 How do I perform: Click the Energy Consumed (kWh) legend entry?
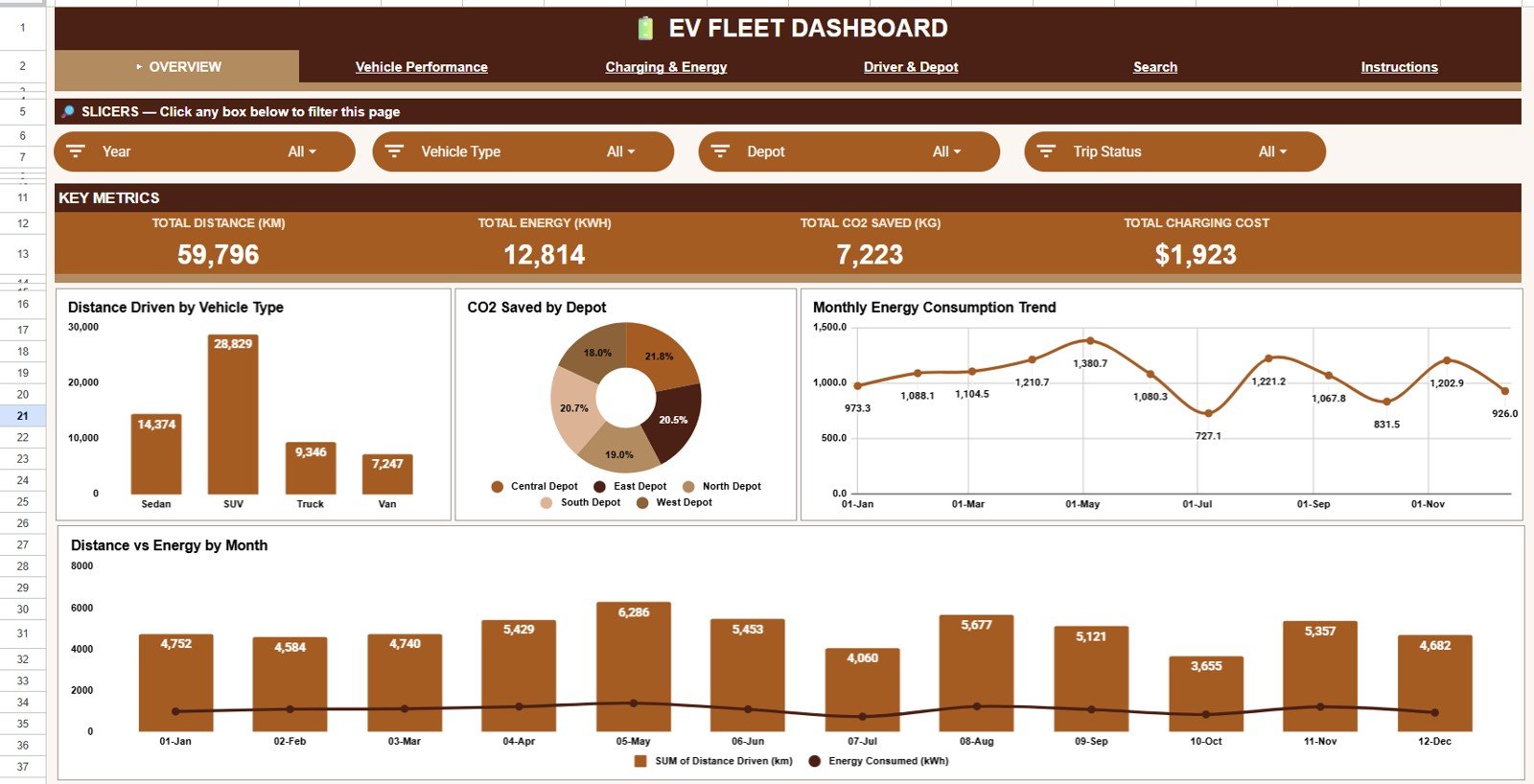pos(878,761)
